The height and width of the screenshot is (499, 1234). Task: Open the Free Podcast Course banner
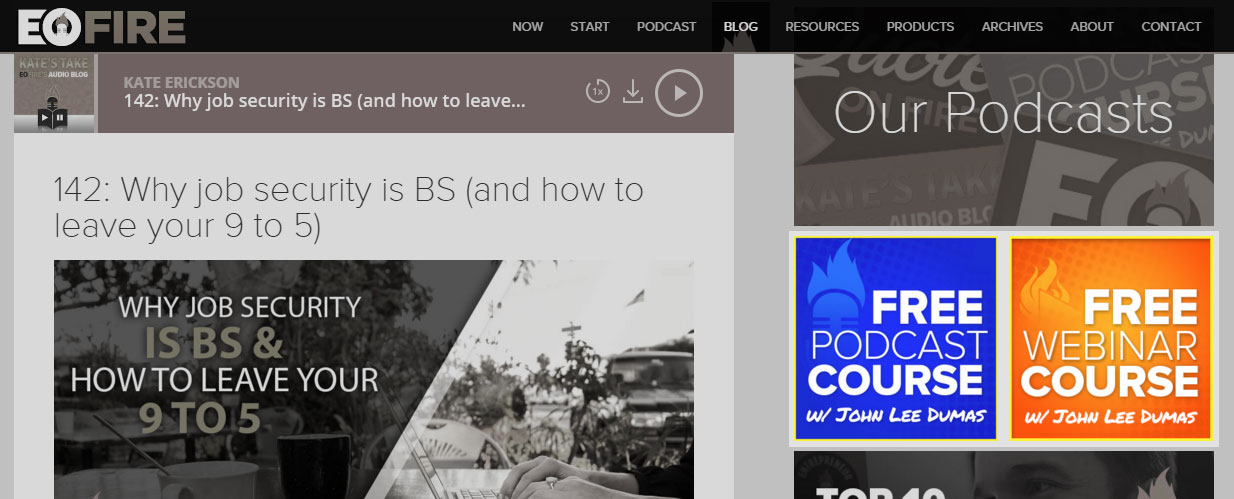pyautogui.click(x=896, y=339)
